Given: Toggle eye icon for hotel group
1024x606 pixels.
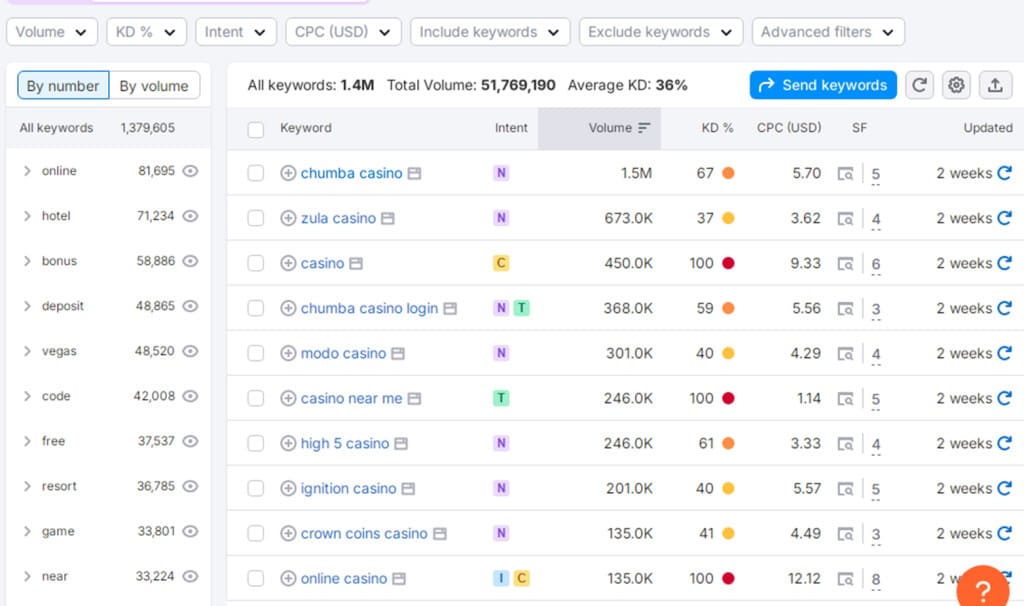Looking at the screenshot, I should 190,216.
